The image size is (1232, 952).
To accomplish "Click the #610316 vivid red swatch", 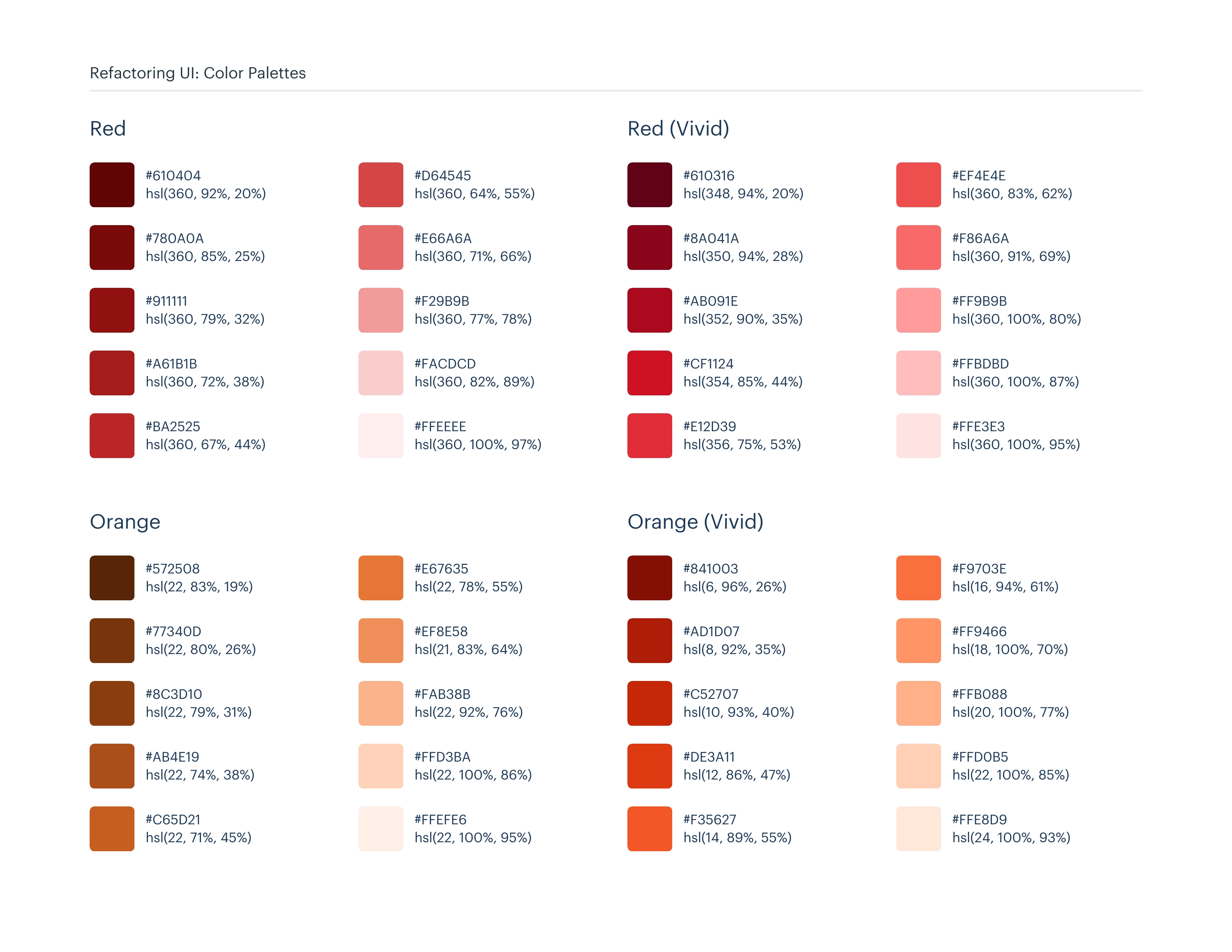I will tap(649, 185).
